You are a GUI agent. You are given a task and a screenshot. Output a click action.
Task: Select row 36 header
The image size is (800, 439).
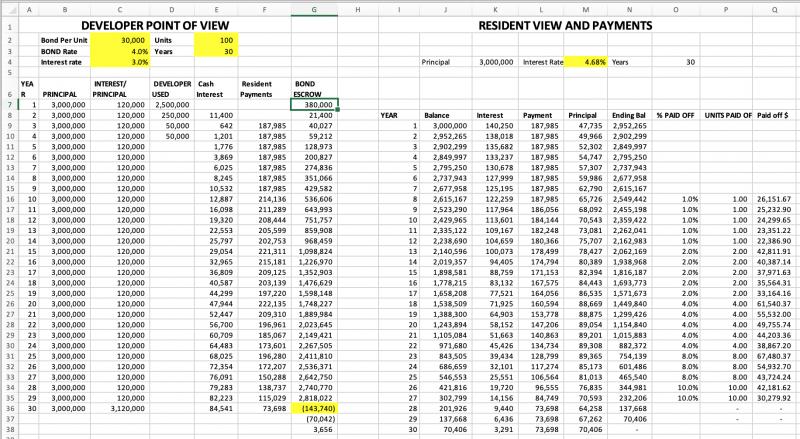[10, 408]
